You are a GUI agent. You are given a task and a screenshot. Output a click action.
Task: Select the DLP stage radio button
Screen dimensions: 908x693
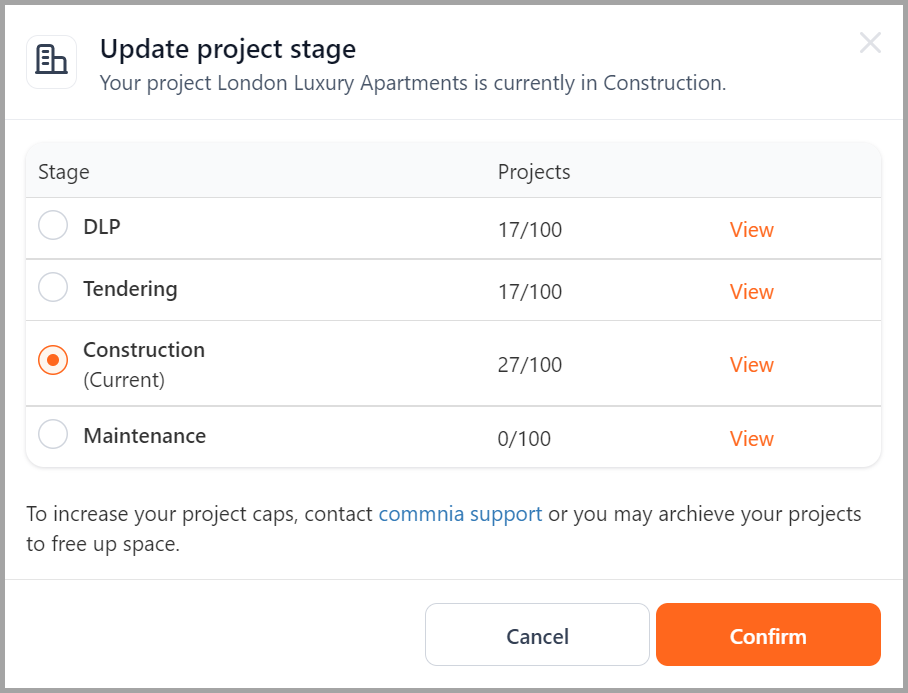click(53, 225)
